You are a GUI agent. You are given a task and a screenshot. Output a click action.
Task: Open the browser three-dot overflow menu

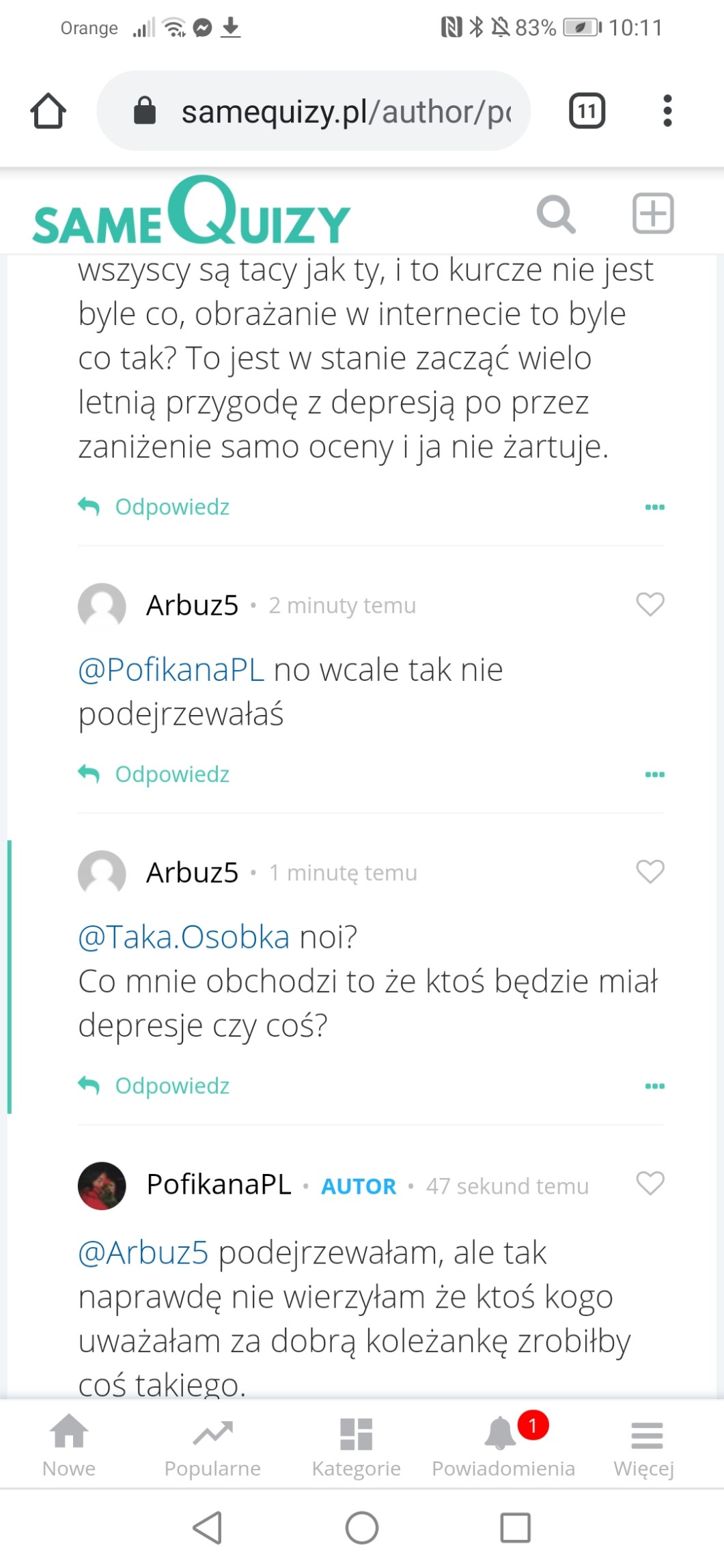click(x=667, y=111)
